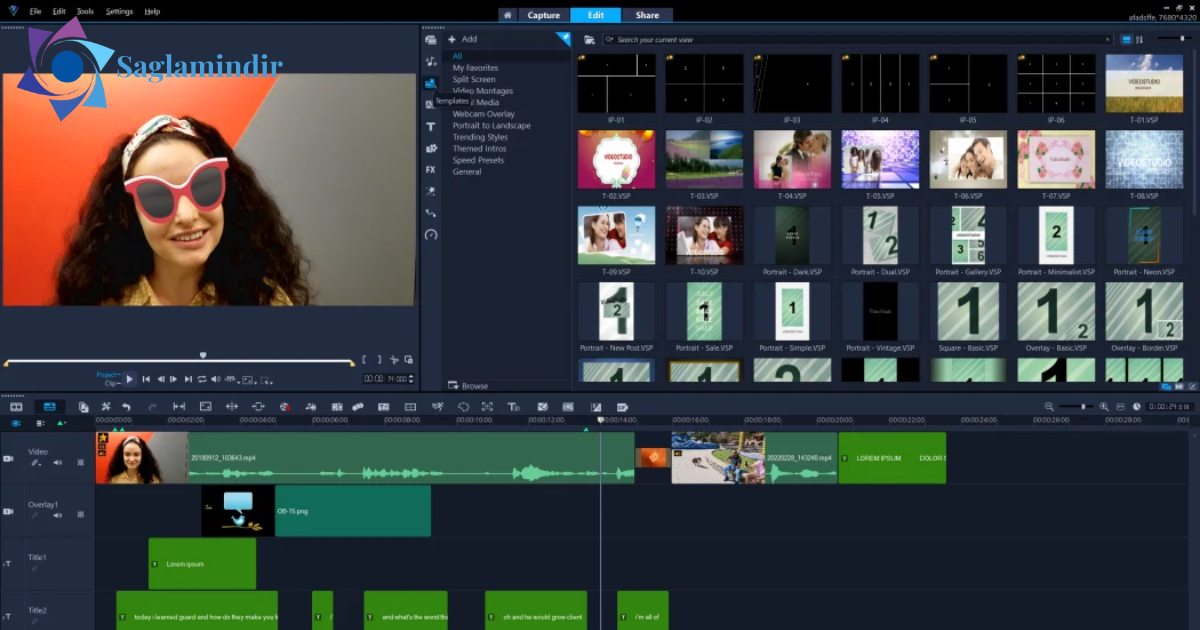Open preview resize/crop dropdown
The image size is (1200, 630).
click(267, 380)
